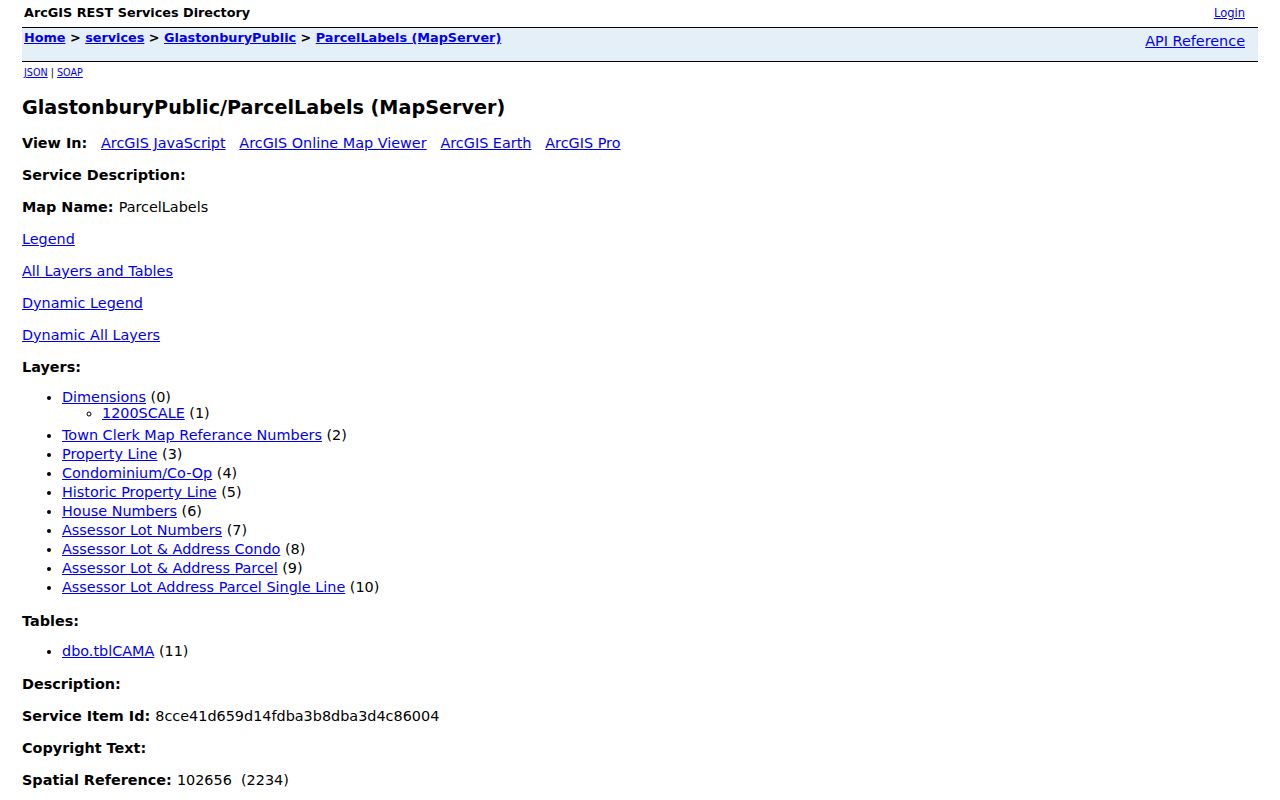Screen dimensions: 1280x800
Task: Open the 1200SCALE sublayer
Action: point(143,413)
